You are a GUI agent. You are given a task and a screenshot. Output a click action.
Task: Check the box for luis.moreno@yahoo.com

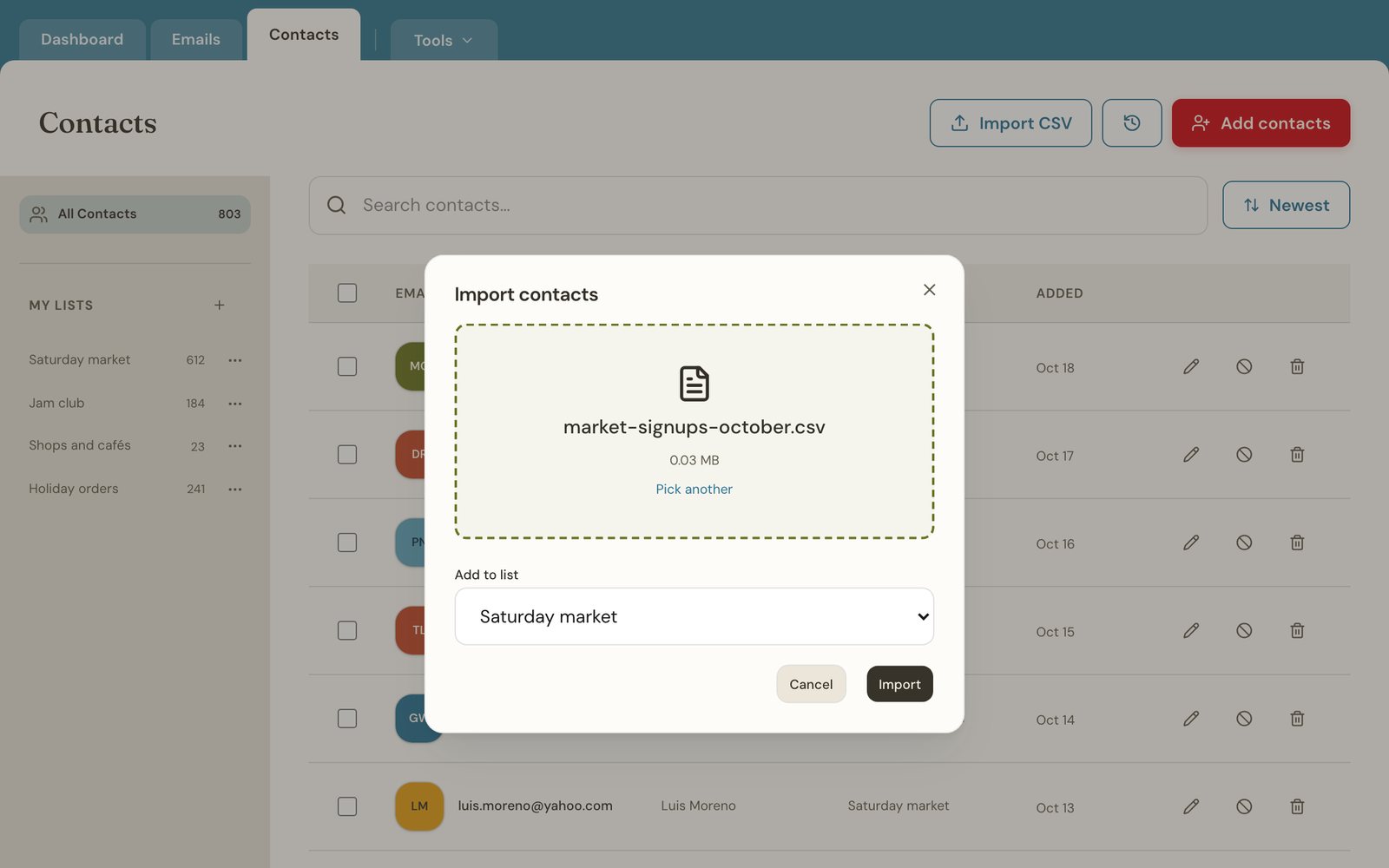(x=347, y=806)
